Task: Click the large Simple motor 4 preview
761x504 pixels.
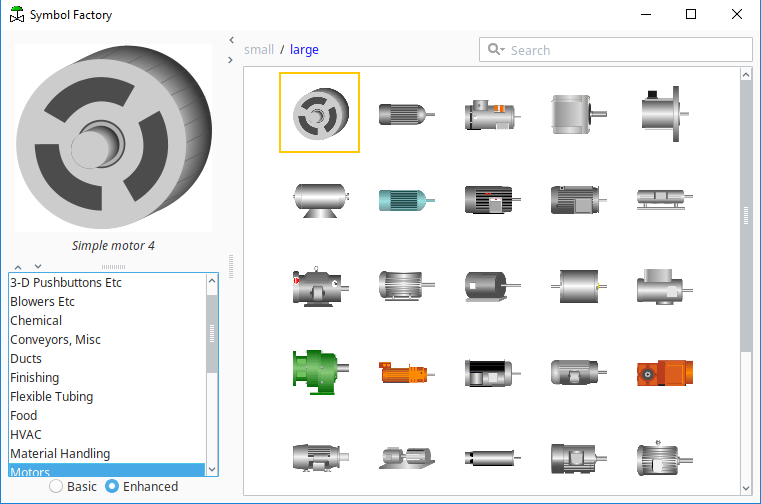Action: click(x=114, y=137)
